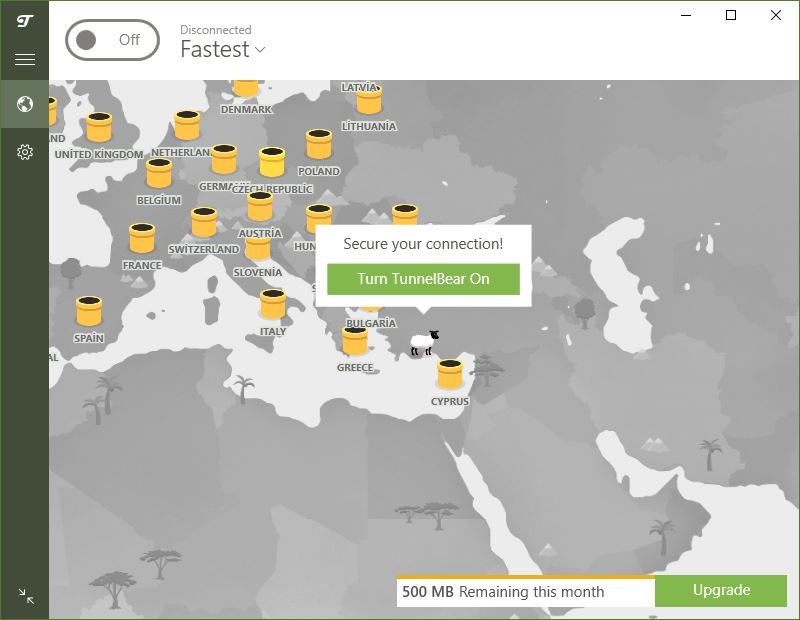
Task: Click the "Secure your connection!" message
Action: tap(423, 244)
